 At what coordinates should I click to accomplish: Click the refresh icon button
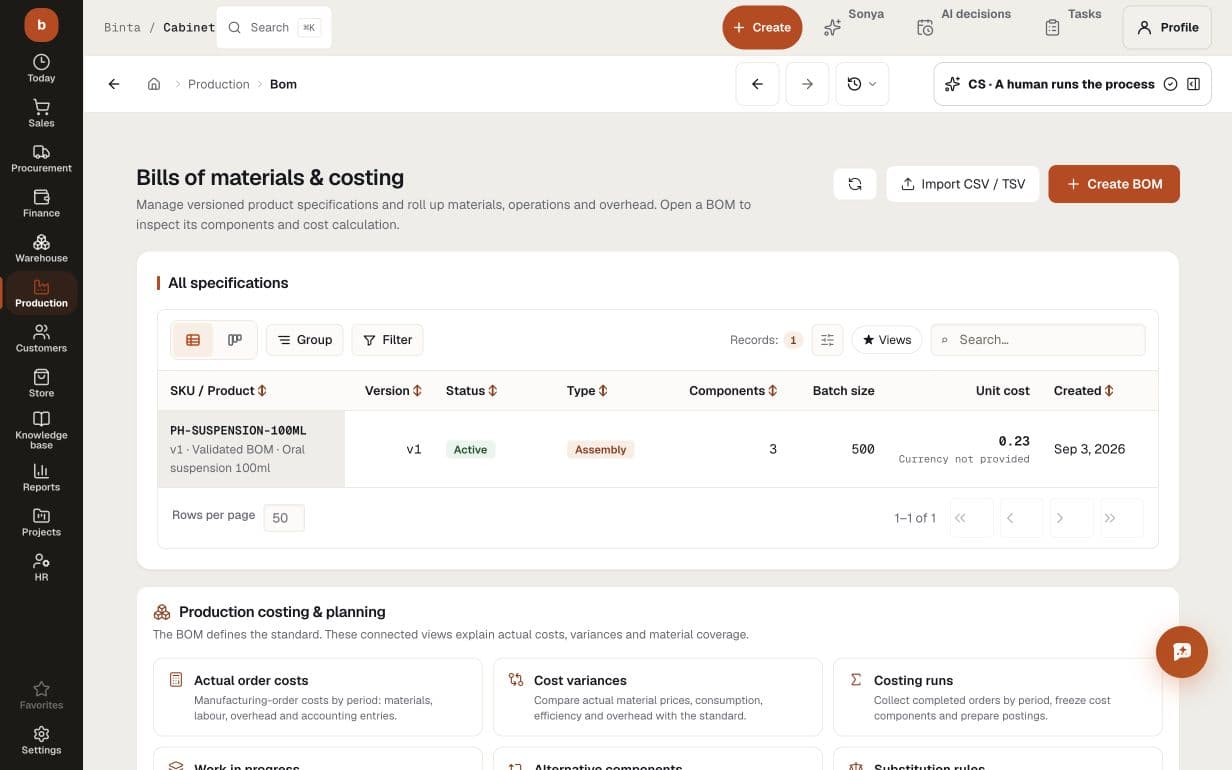(855, 184)
